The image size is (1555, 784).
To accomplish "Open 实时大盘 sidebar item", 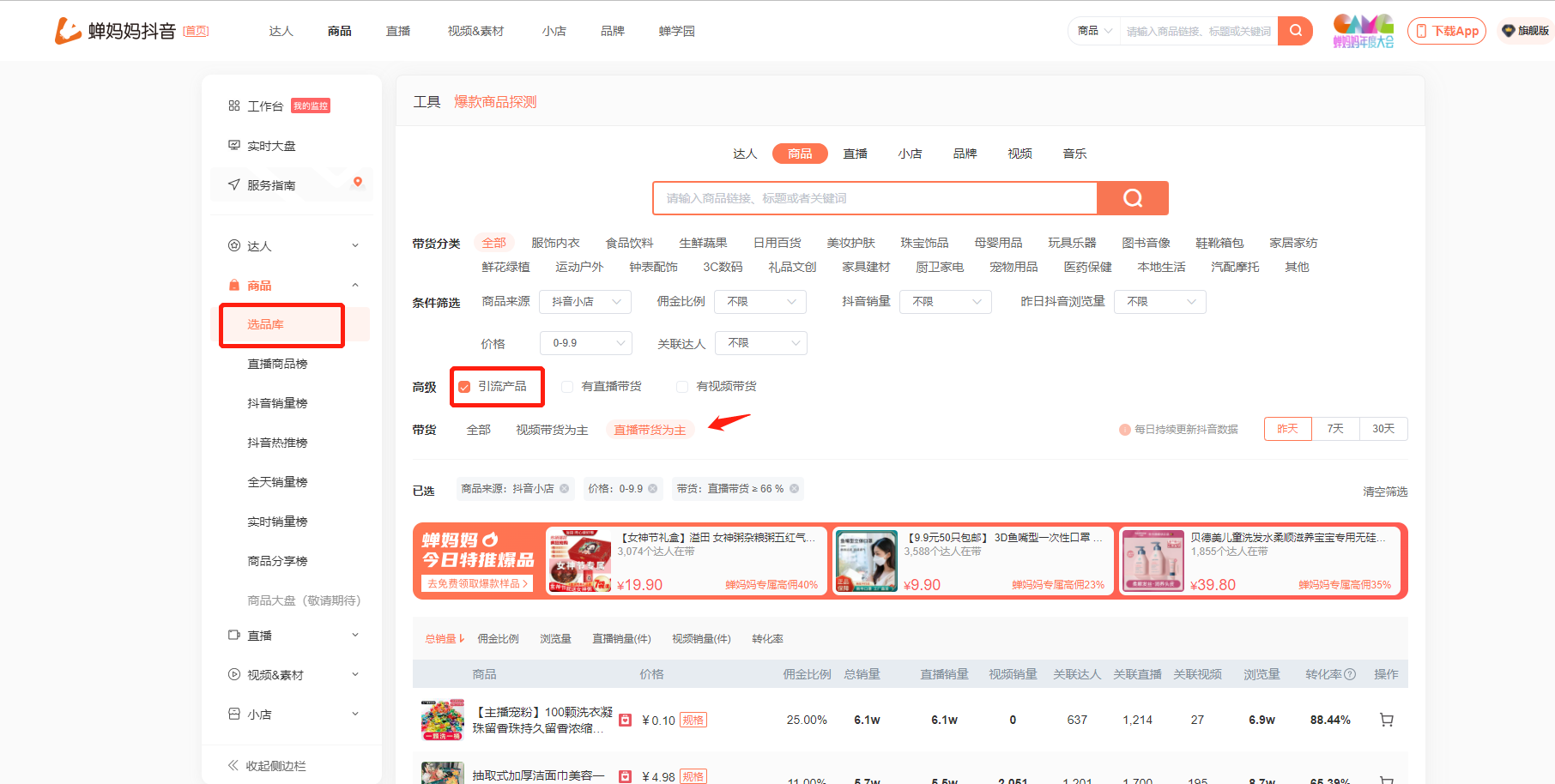I will pos(262,146).
